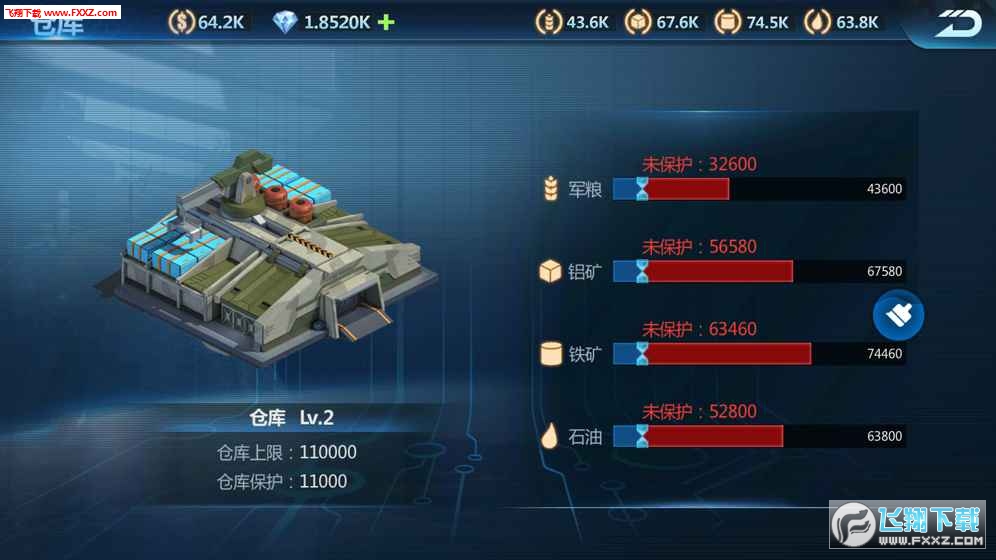Tap the 军粮 grain icon in list
Image resolution: width=996 pixels, height=560 pixels.
551,189
